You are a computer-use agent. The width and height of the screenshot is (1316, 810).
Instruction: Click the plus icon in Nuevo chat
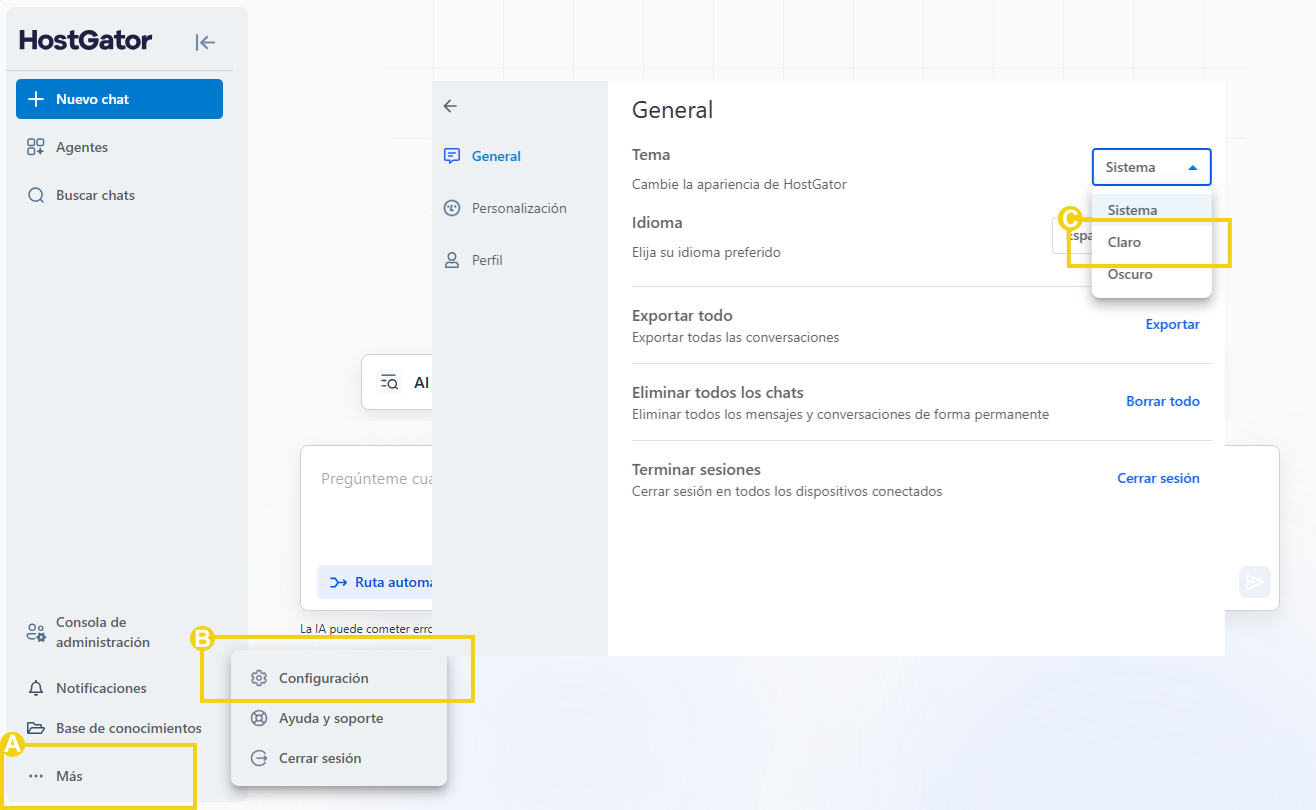point(36,99)
